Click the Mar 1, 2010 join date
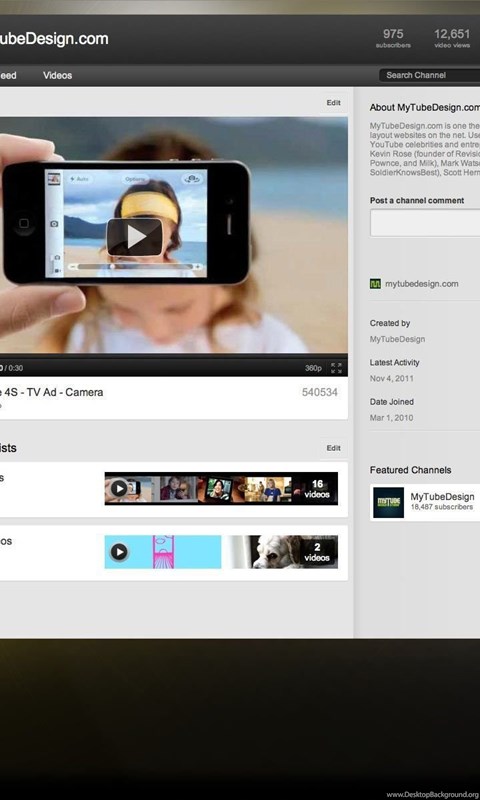Image resolution: width=480 pixels, height=800 pixels. point(392,418)
